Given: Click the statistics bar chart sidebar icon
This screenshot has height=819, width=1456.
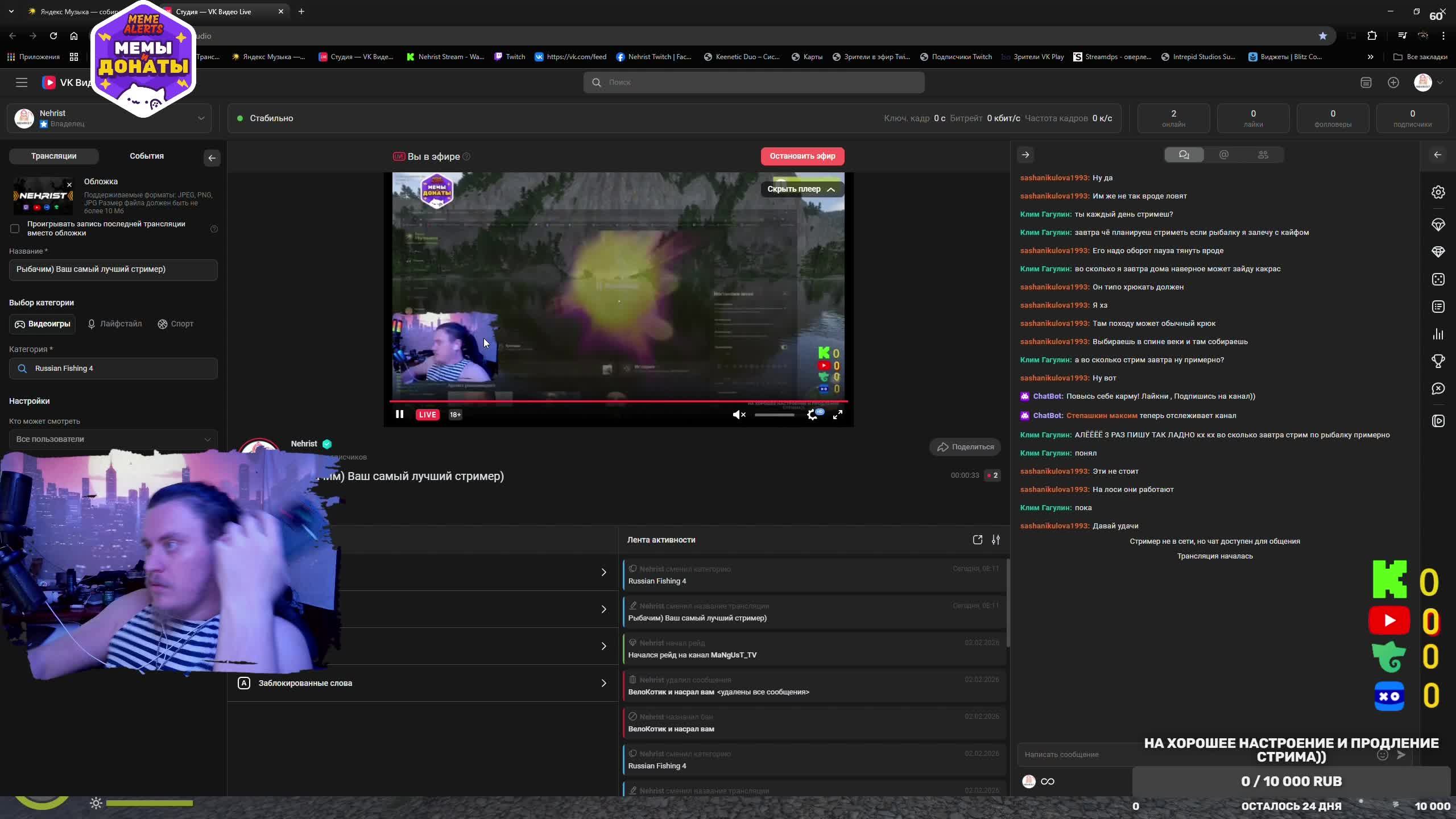Looking at the screenshot, I should point(1438,334).
